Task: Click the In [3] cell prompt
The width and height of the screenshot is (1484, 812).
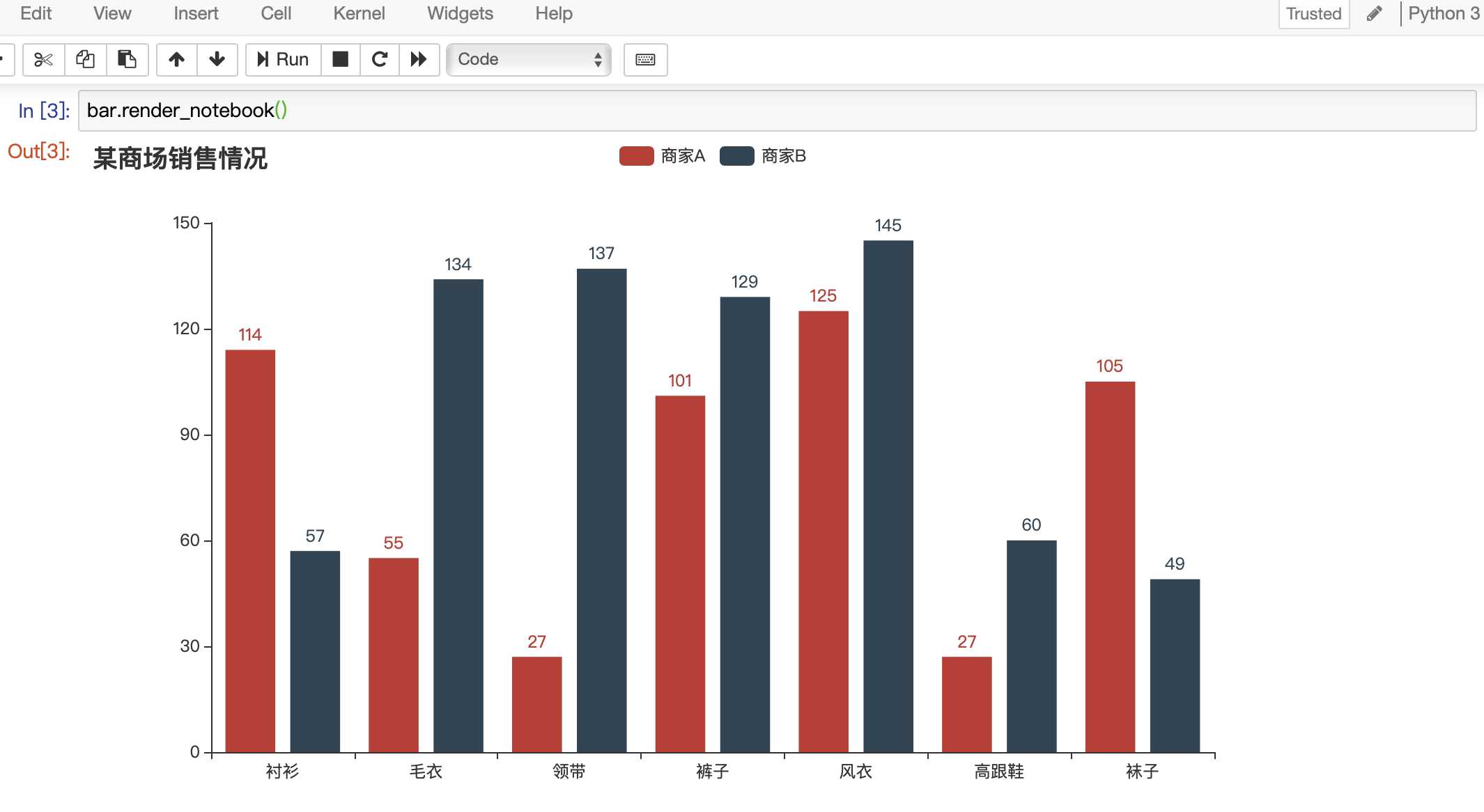Action: [44, 111]
